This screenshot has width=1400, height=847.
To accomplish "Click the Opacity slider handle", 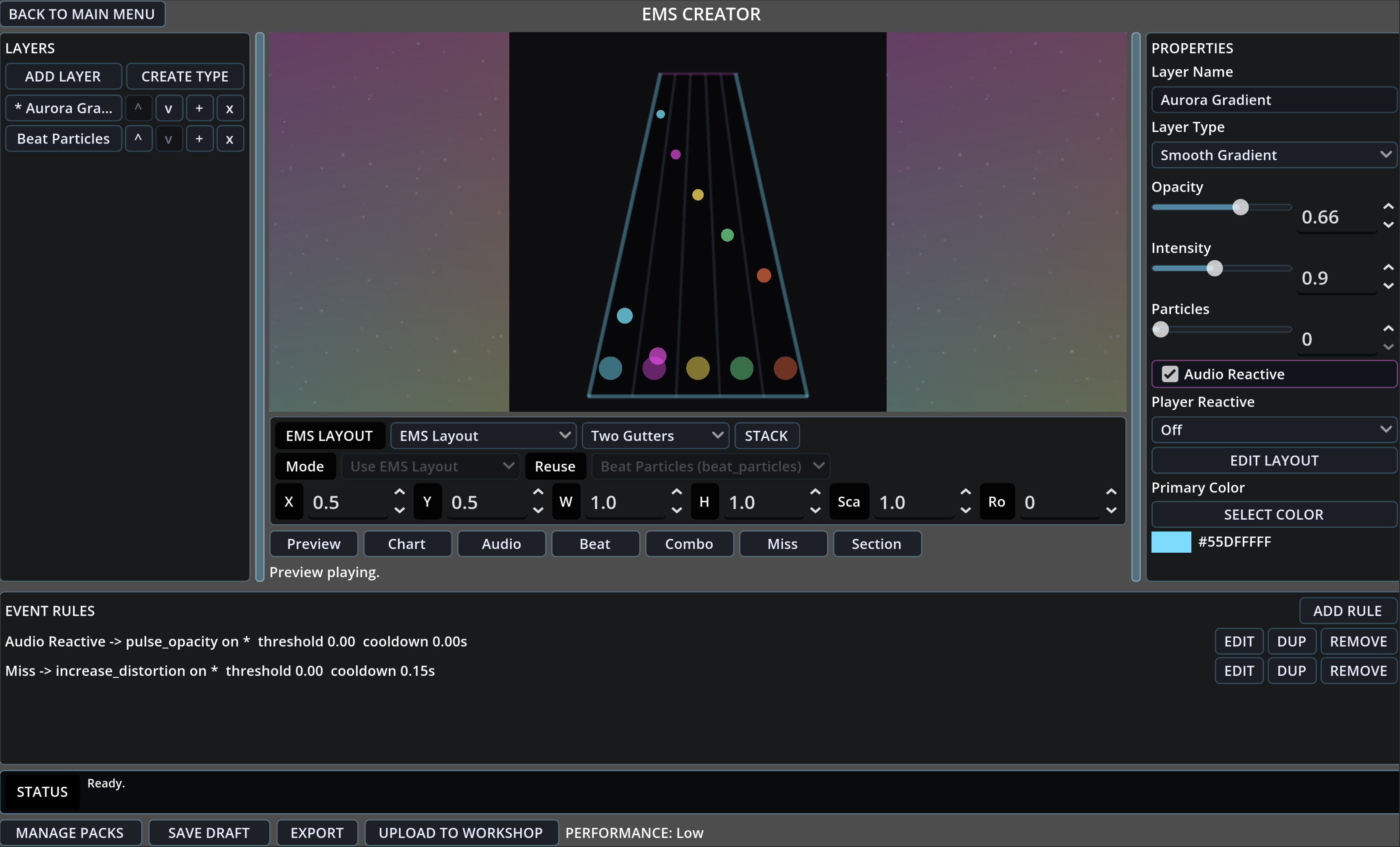I will pyautogui.click(x=1240, y=207).
